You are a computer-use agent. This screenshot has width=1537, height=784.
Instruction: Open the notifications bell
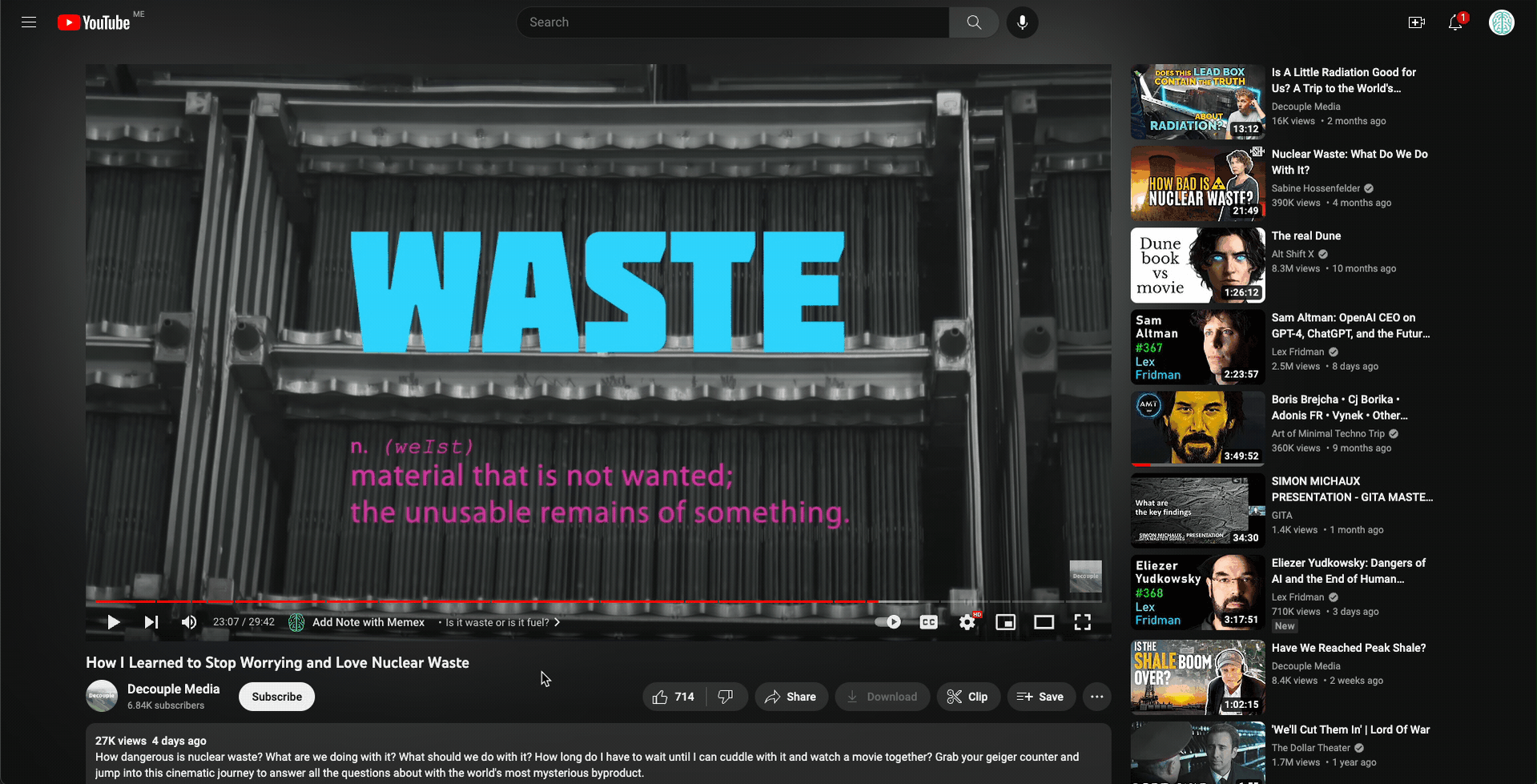click(x=1455, y=22)
